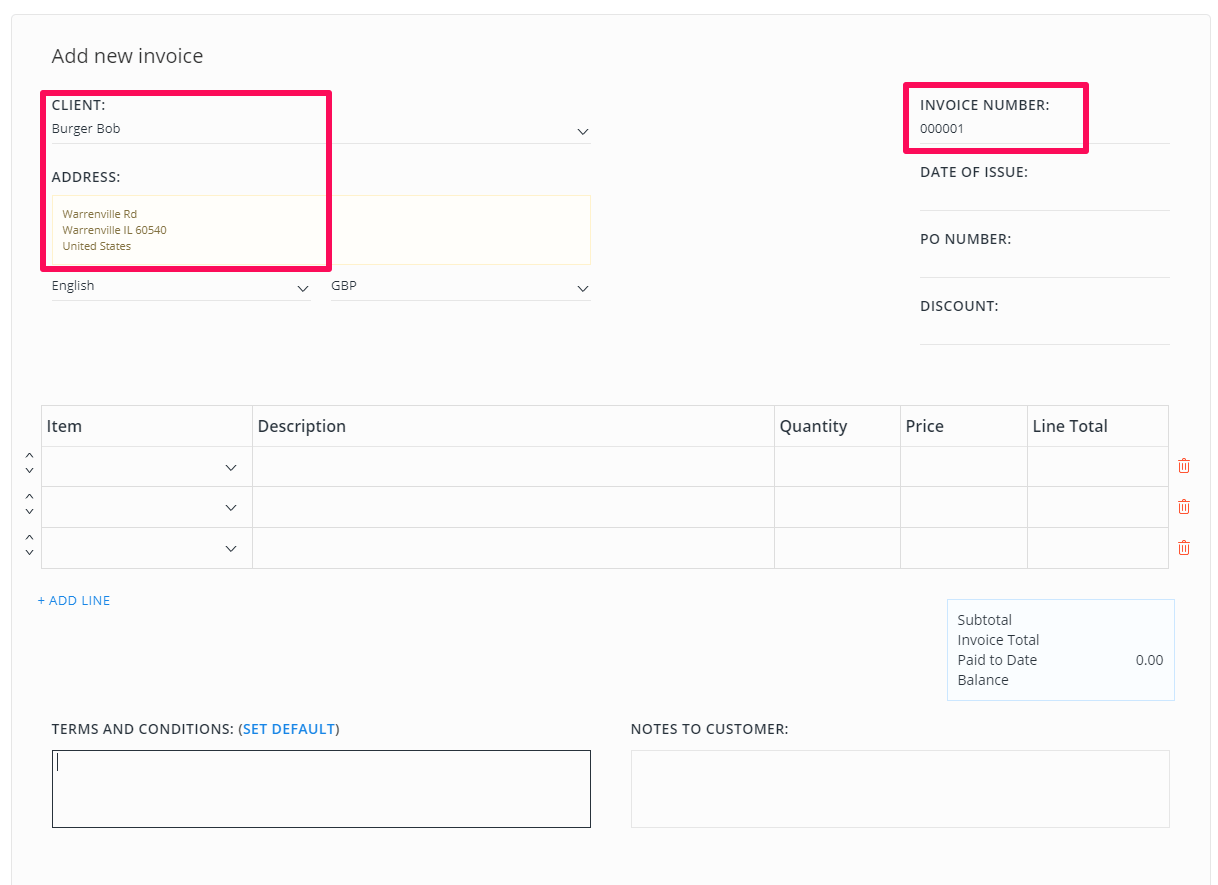1218x885 pixels.
Task: Open the English language dropdown
Action: pyautogui.click(x=181, y=287)
